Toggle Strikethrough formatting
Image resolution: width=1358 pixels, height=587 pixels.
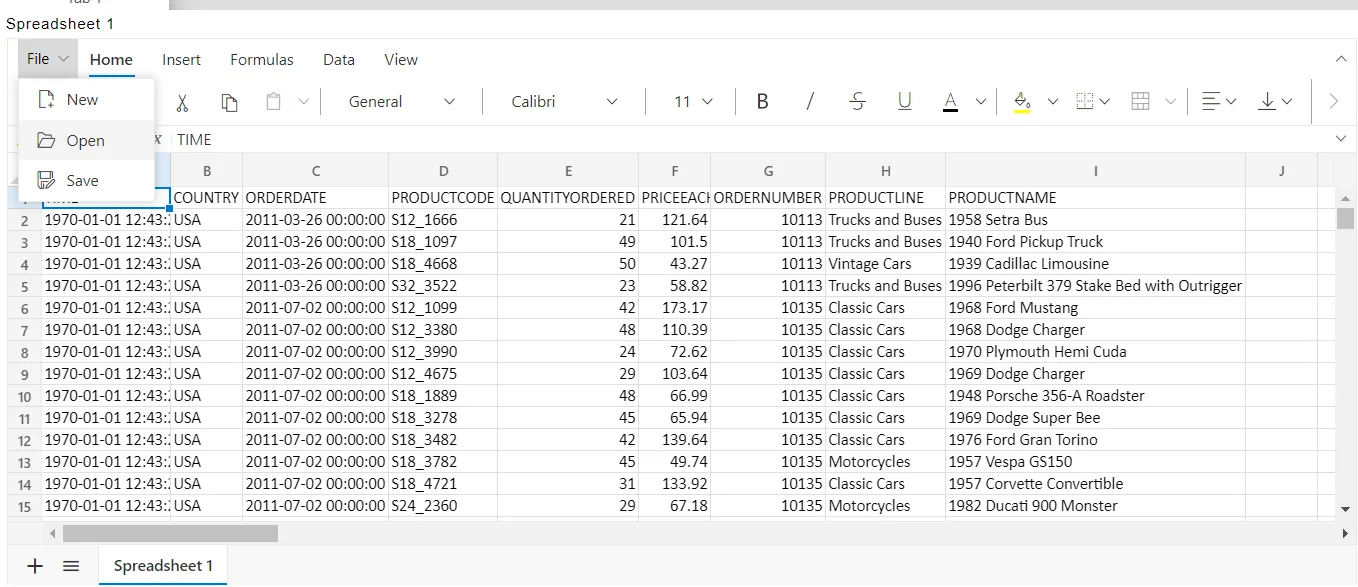857,102
